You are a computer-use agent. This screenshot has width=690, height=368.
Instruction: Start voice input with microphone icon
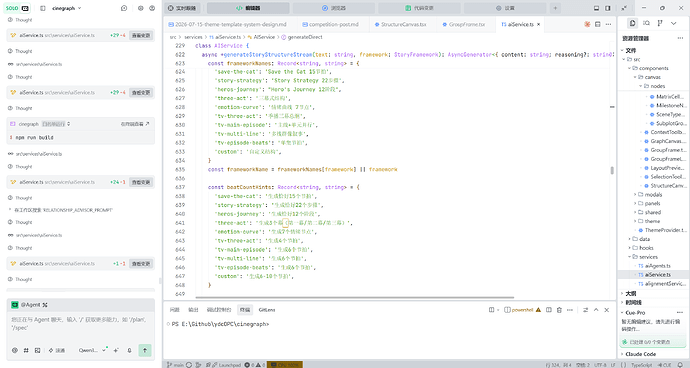(x=129, y=350)
